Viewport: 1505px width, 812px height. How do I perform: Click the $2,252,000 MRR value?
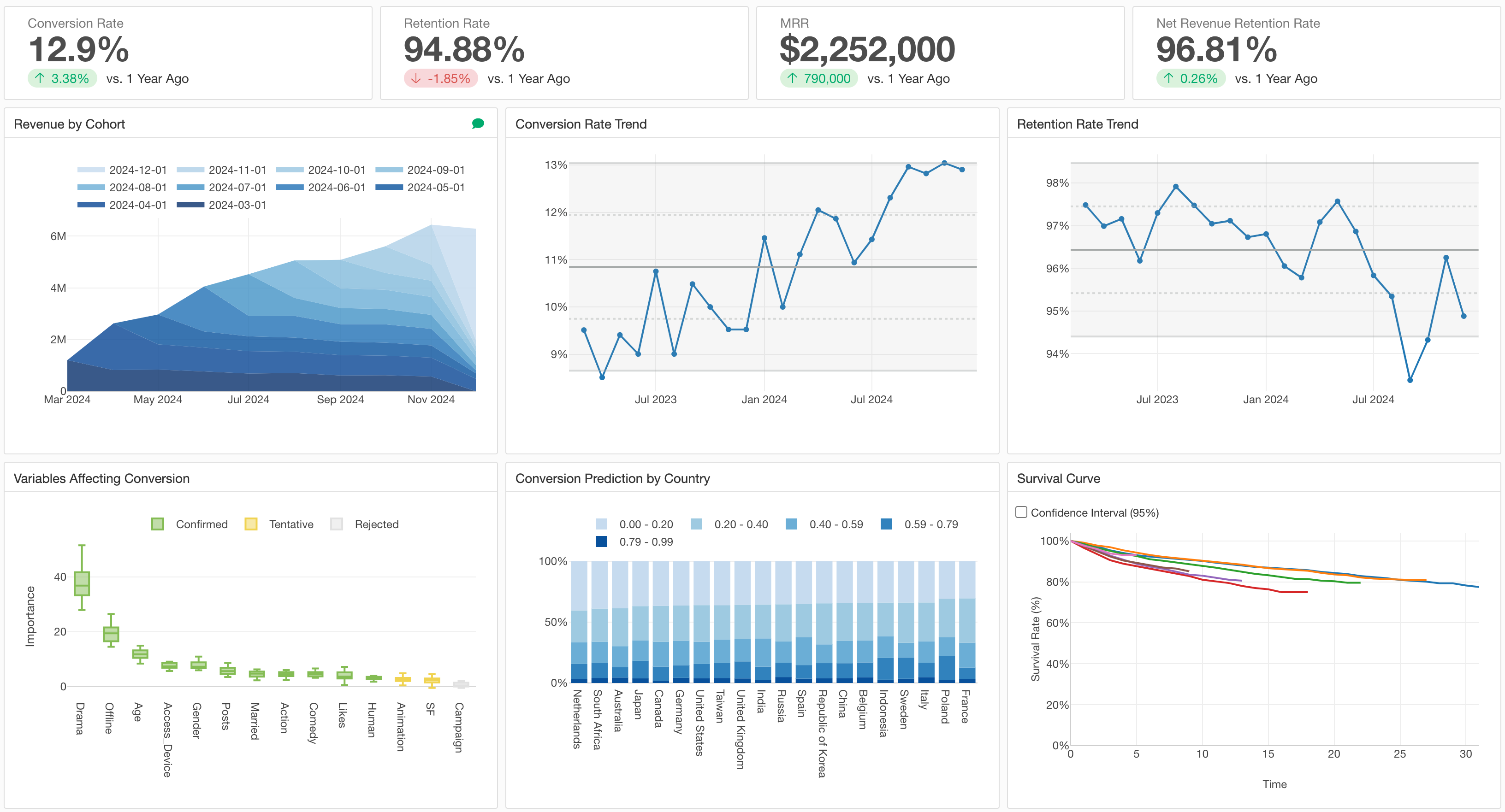click(867, 49)
